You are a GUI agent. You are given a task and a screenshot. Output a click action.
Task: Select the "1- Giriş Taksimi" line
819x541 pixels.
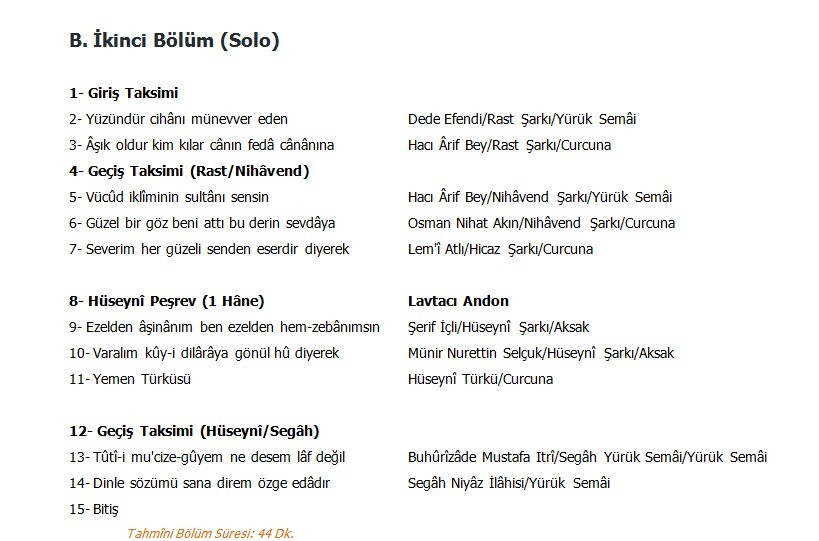coord(124,93)
